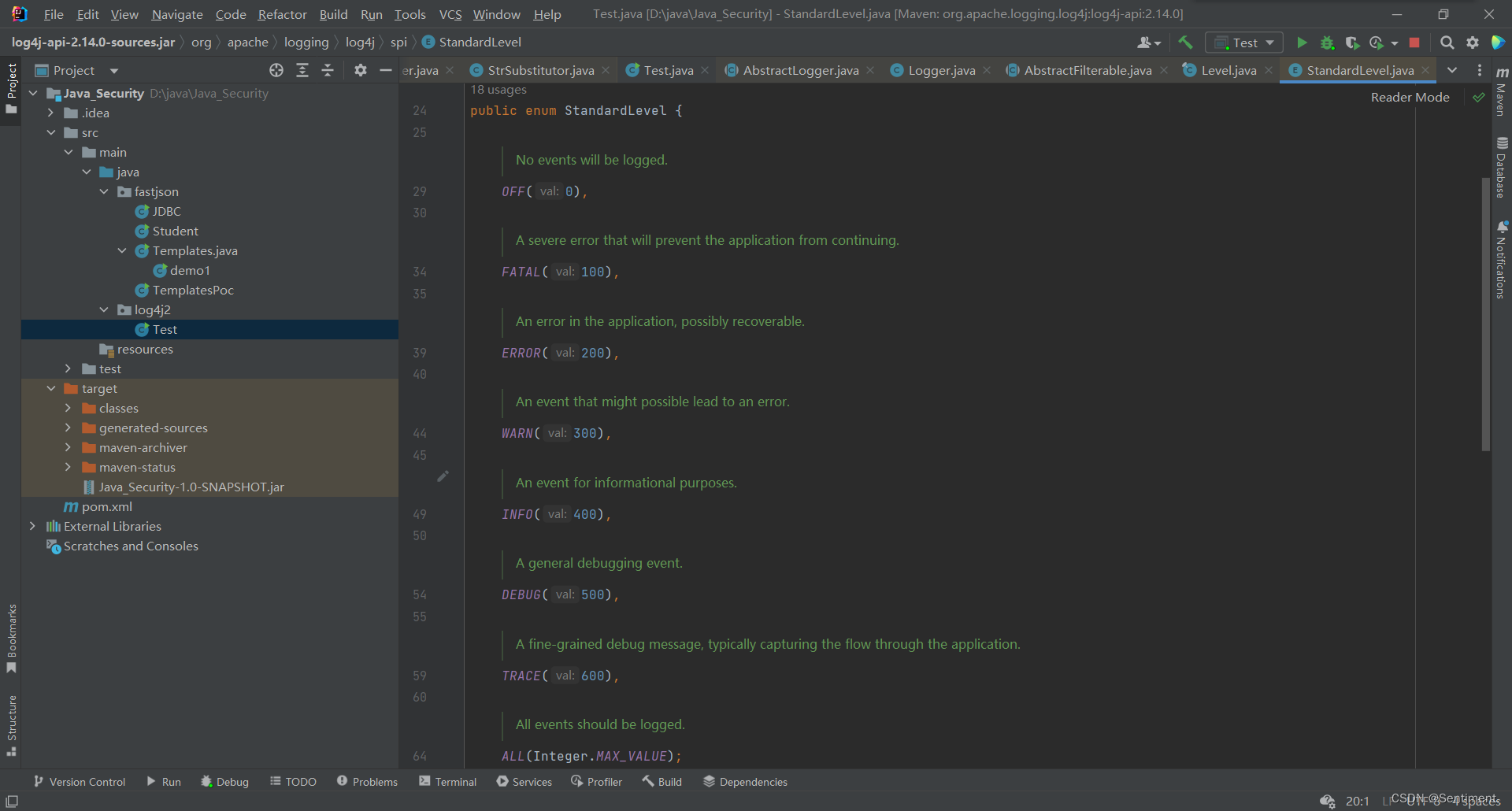
Task: Close the StandardLevel.java tab
Action: [x=1425, y=70]
